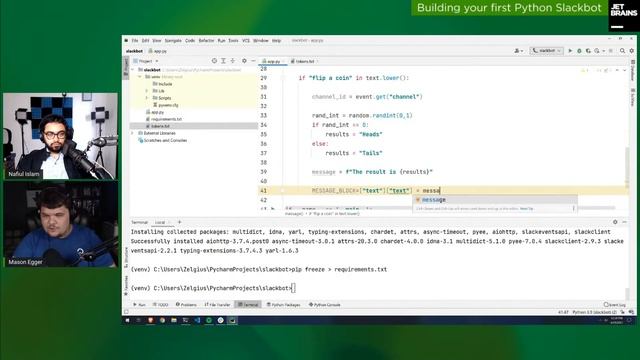Click the user account icon
Image resolution: width=640 pixels, height=360 pixels.
[x=517, y=51]
